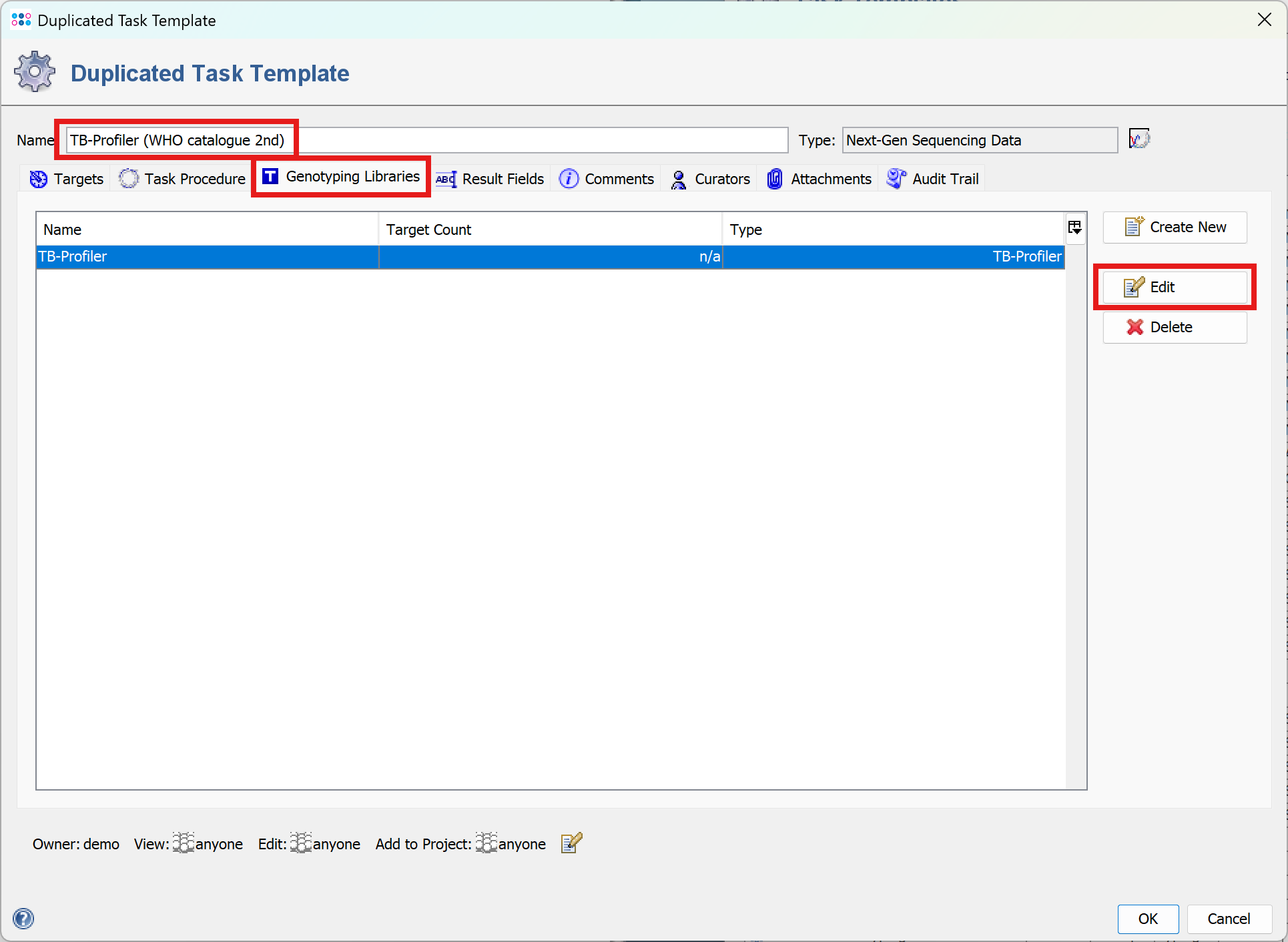
Task: Open the Comments tab
Action: (x=607, y=179)
